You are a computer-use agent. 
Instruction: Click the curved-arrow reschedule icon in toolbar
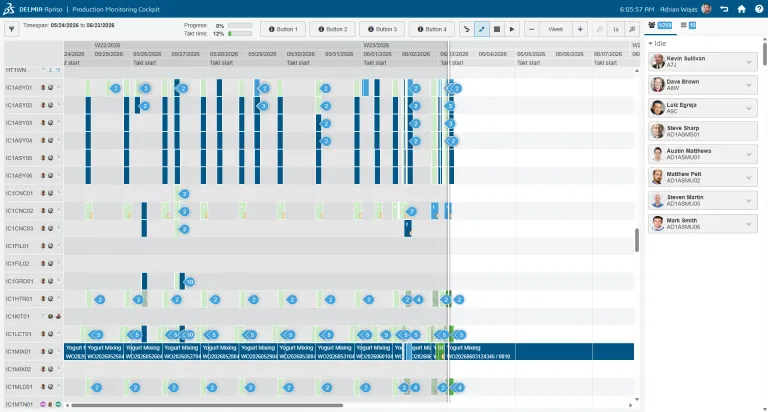point(467,29)
